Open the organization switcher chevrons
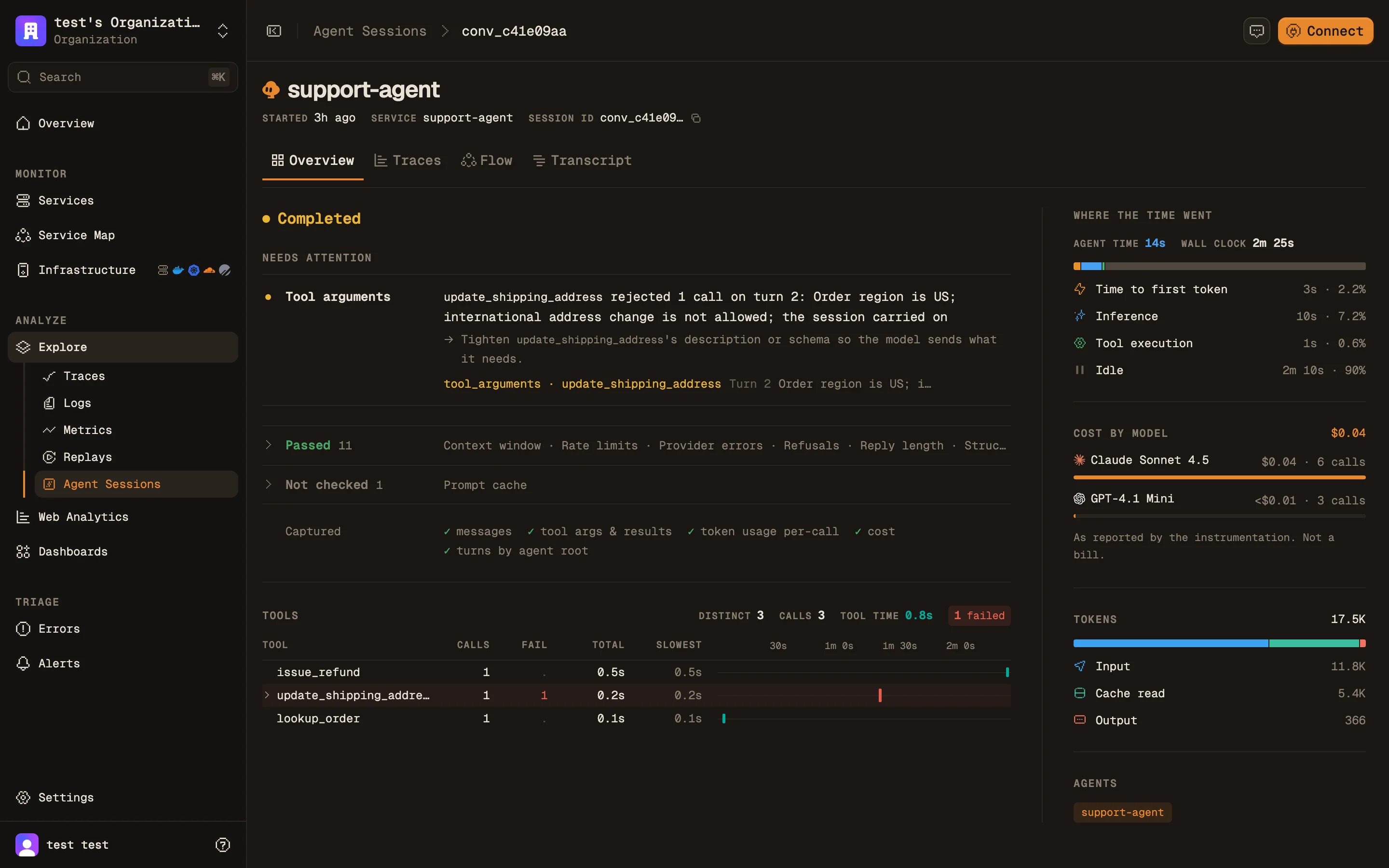 [x=223, y=30]
